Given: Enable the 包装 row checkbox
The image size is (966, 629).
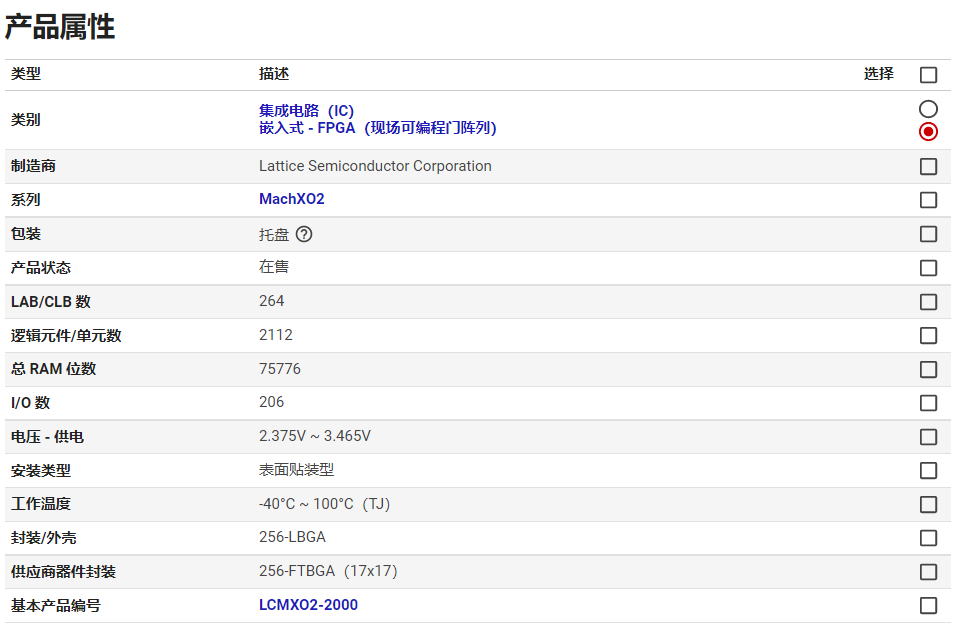Looking at the screenshot, I should tap(928, 234).
